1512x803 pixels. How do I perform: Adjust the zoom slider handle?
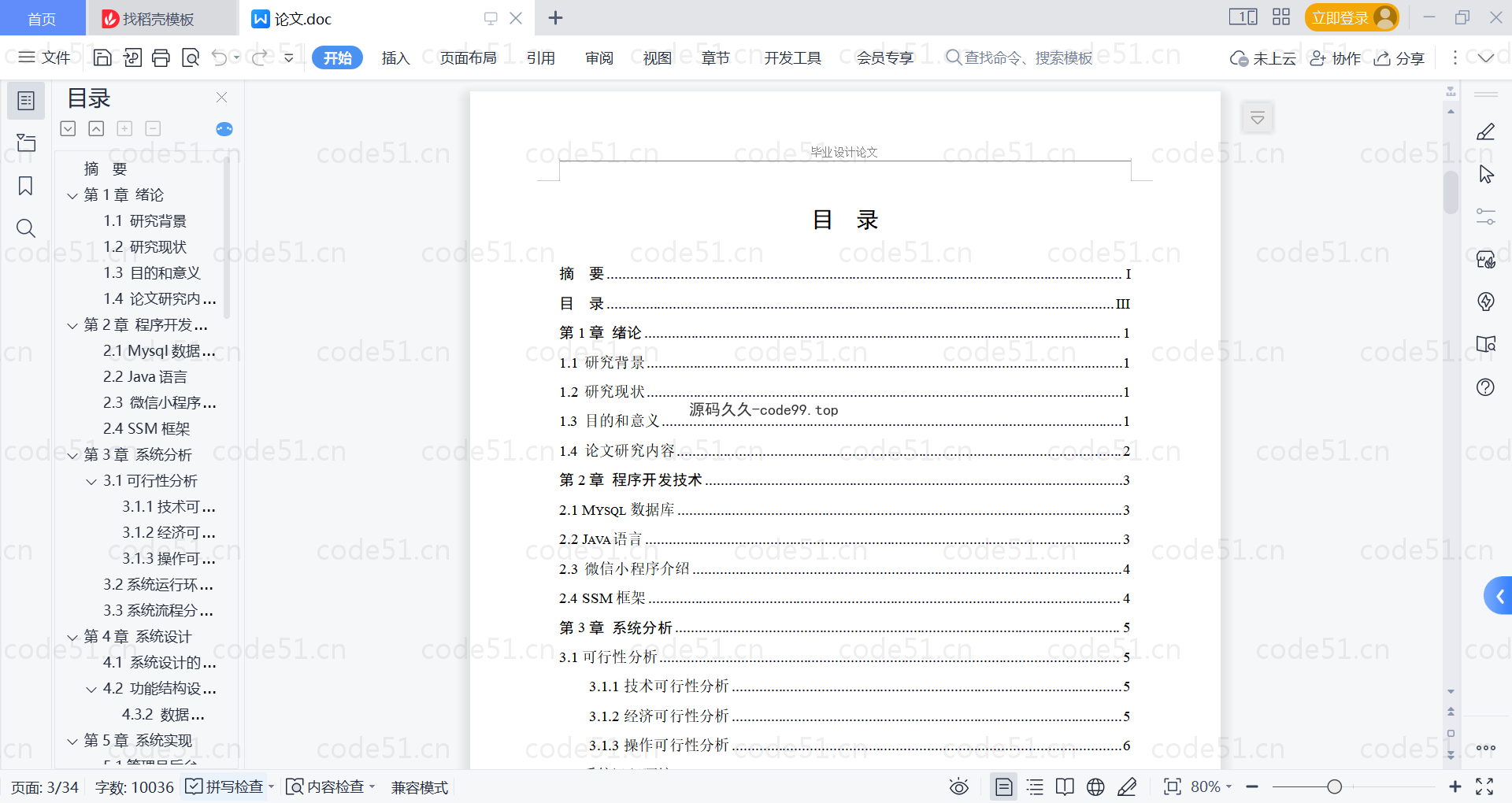tap(1334, 786)
